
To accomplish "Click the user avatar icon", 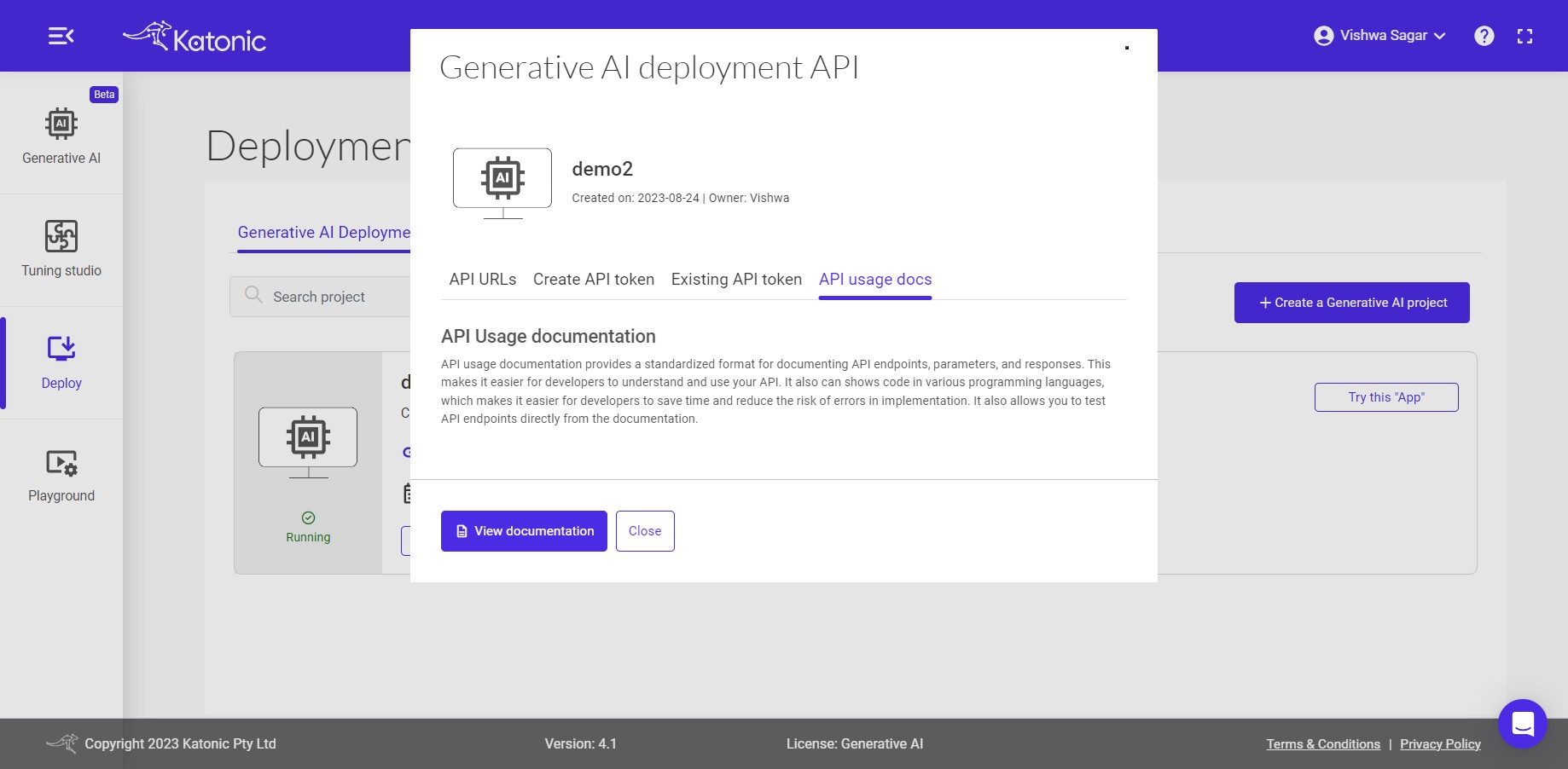I will [x=1324, y=36].
